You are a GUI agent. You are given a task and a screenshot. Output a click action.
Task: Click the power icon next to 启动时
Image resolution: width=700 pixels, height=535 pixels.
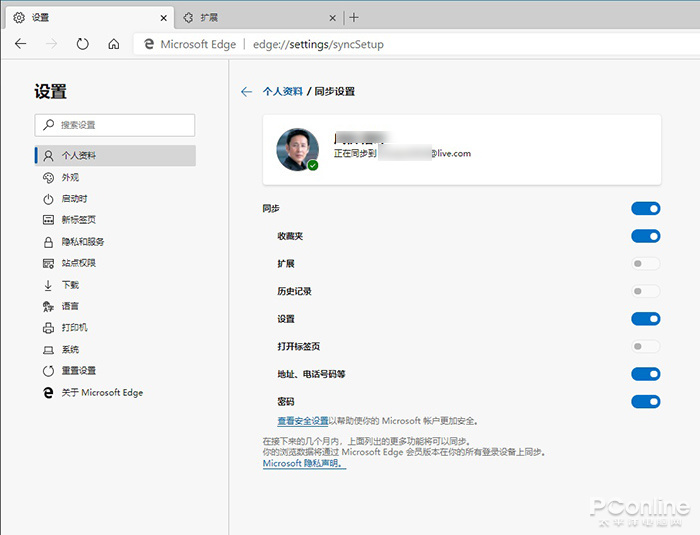48,199
